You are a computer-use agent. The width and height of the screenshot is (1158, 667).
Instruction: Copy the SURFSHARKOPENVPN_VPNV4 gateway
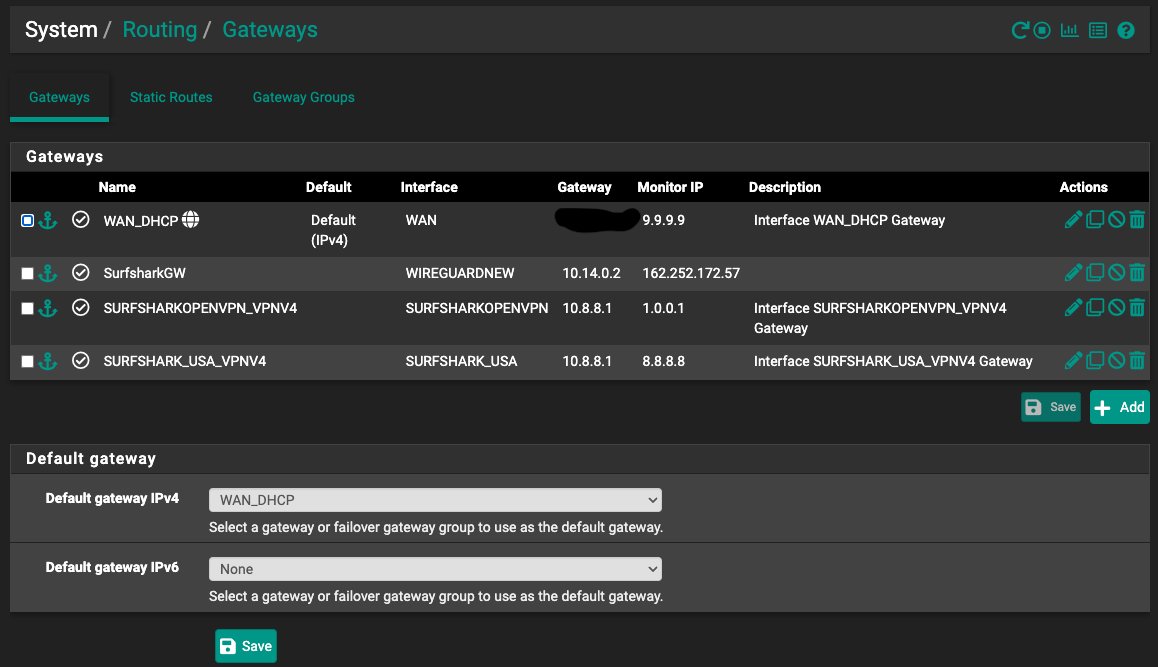pos(1095,307)
